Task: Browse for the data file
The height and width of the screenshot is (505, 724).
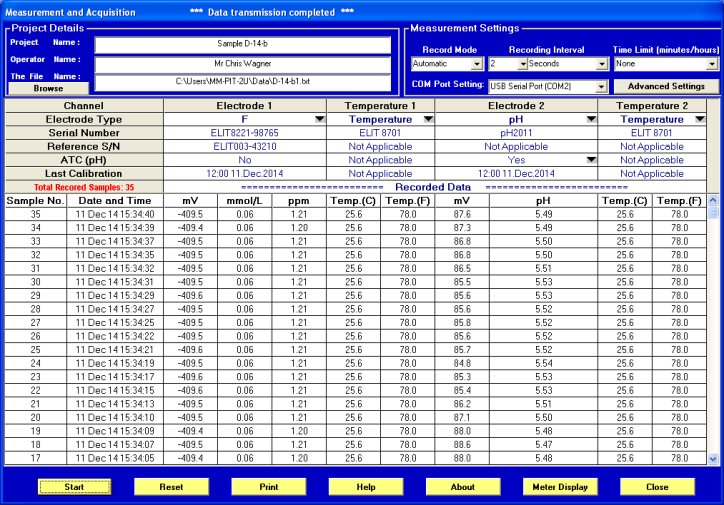Action: (48, 88)
